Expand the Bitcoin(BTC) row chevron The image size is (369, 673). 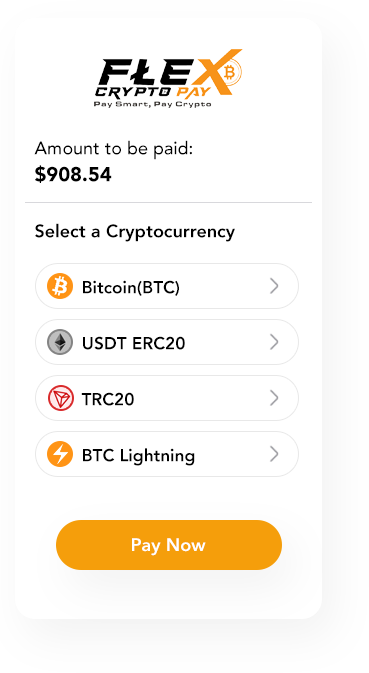pos(274,286)
